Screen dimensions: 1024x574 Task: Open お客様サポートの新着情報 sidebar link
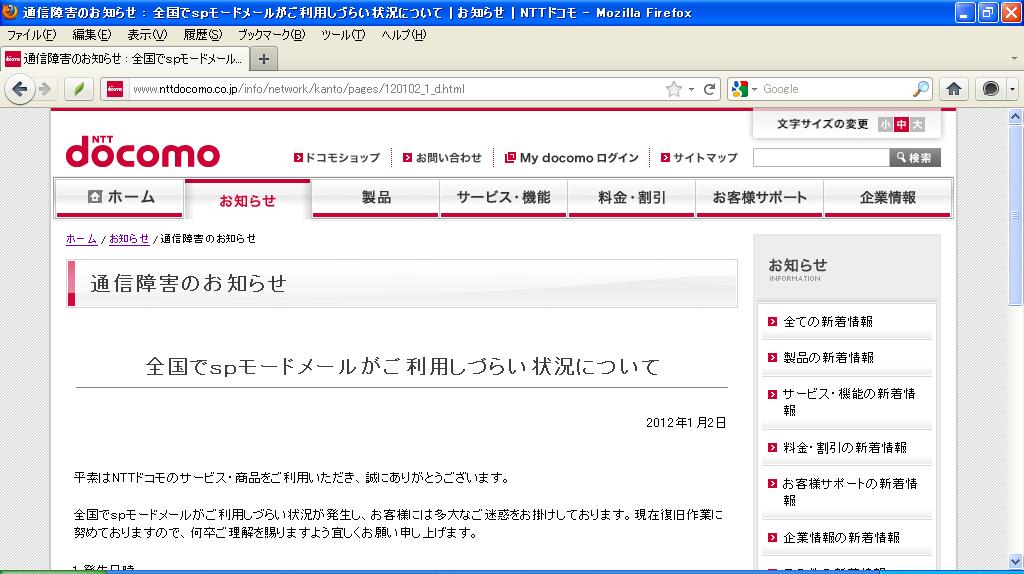pos(849,492)
